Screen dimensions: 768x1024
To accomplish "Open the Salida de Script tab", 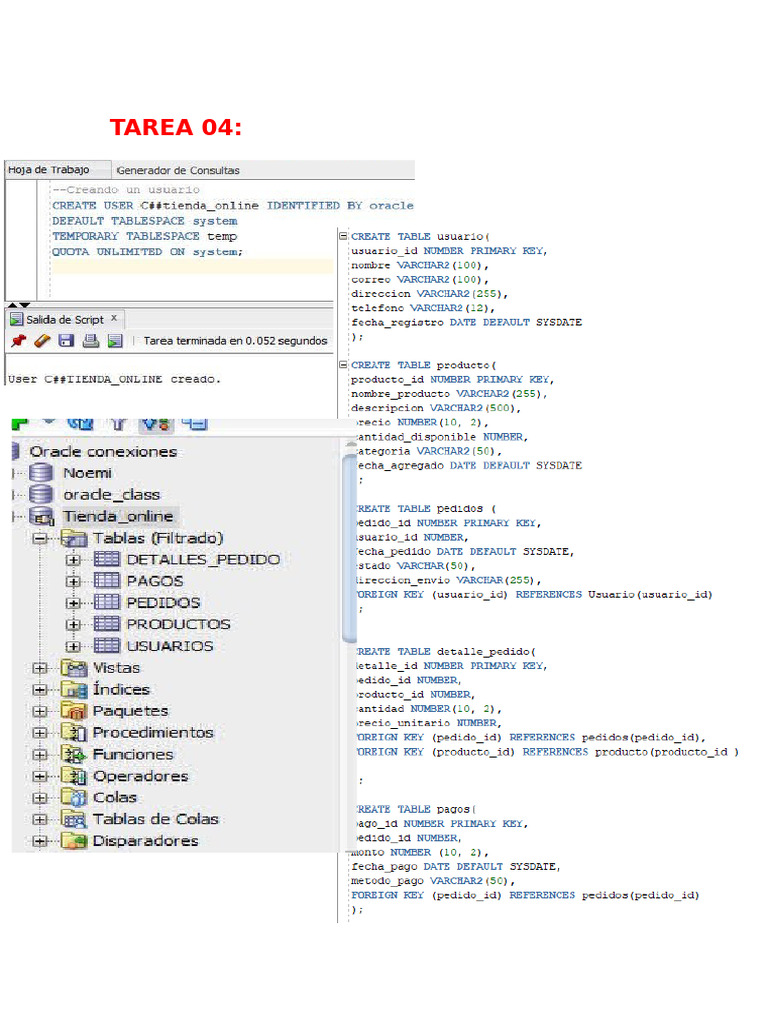I will click(65, 319).
